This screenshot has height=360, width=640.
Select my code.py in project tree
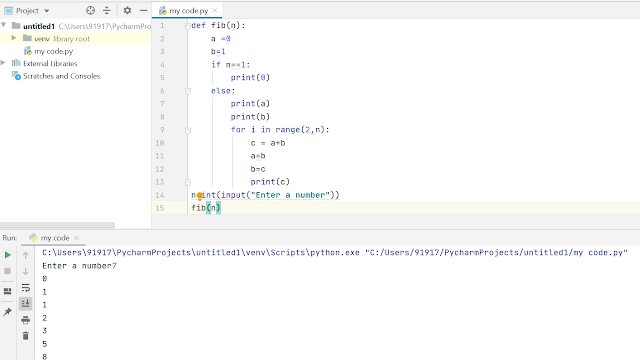point(53,51)
